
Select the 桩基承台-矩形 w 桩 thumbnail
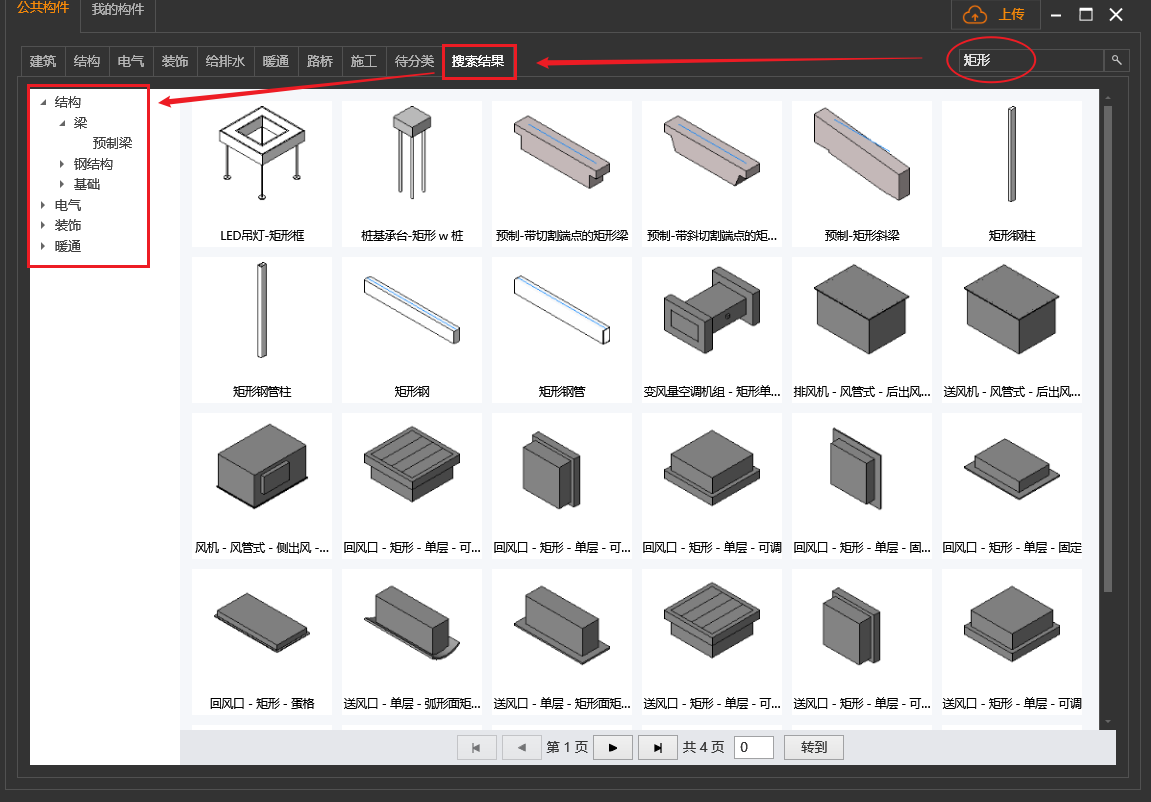click(412, 173)
